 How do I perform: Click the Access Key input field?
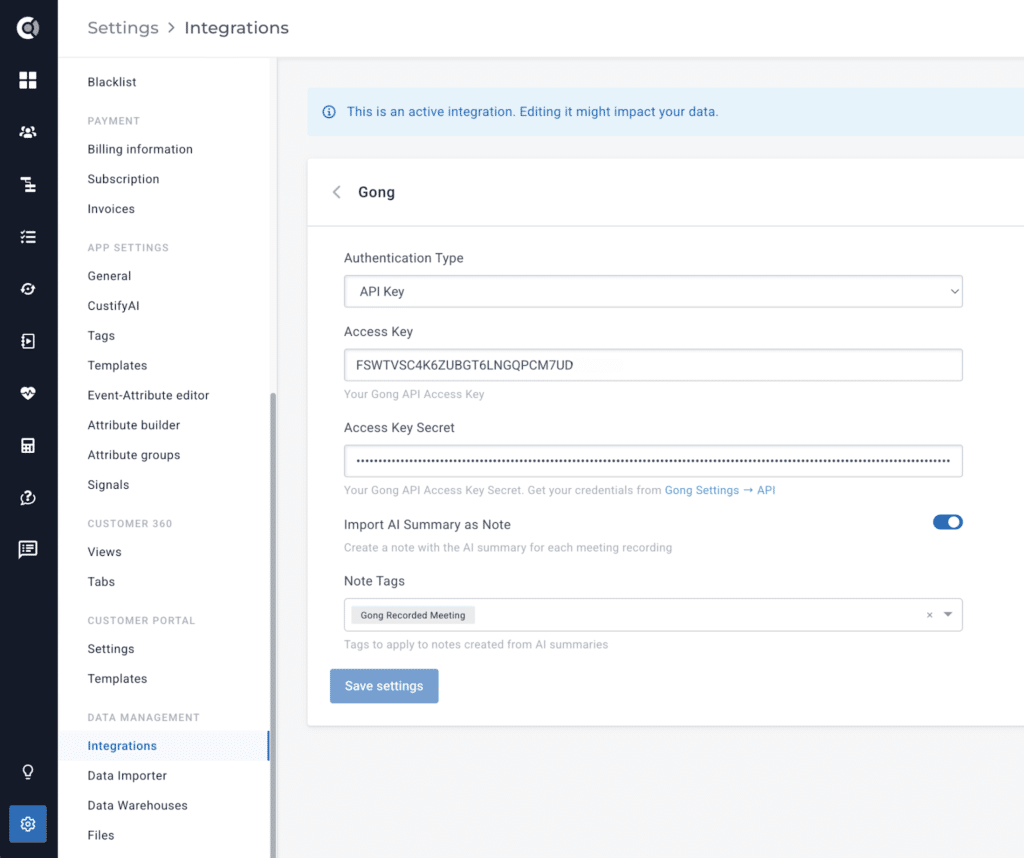pyautogui.click(x=653, y=365)
